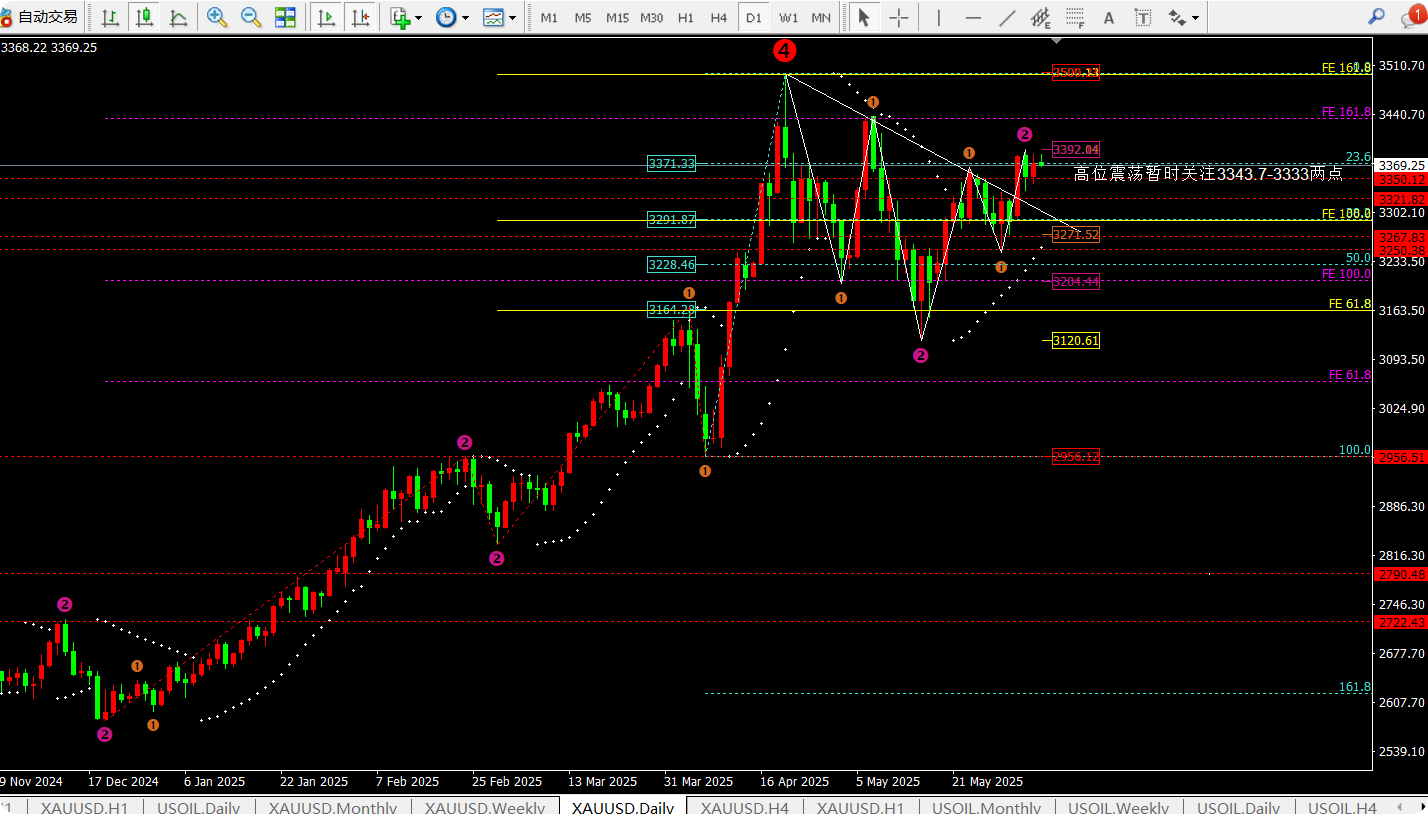1428x814 pixels.
Task: Activate the crosshair tool
Action: 899,17
